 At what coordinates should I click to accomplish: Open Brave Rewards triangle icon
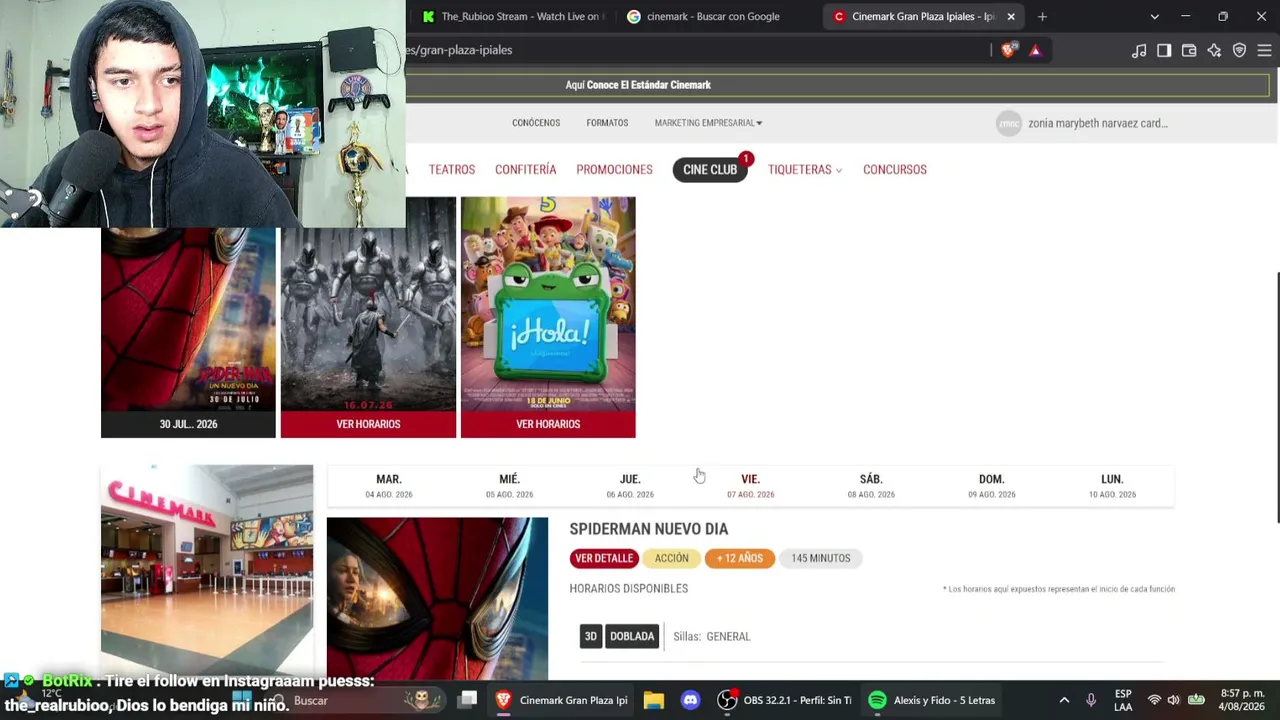point(1035,50)
